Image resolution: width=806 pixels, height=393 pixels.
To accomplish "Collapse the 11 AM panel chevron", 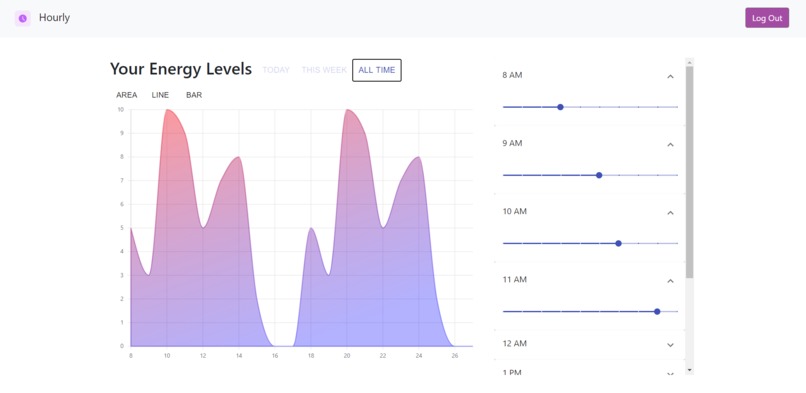I will pyautogui.click(x=670, y=281).
